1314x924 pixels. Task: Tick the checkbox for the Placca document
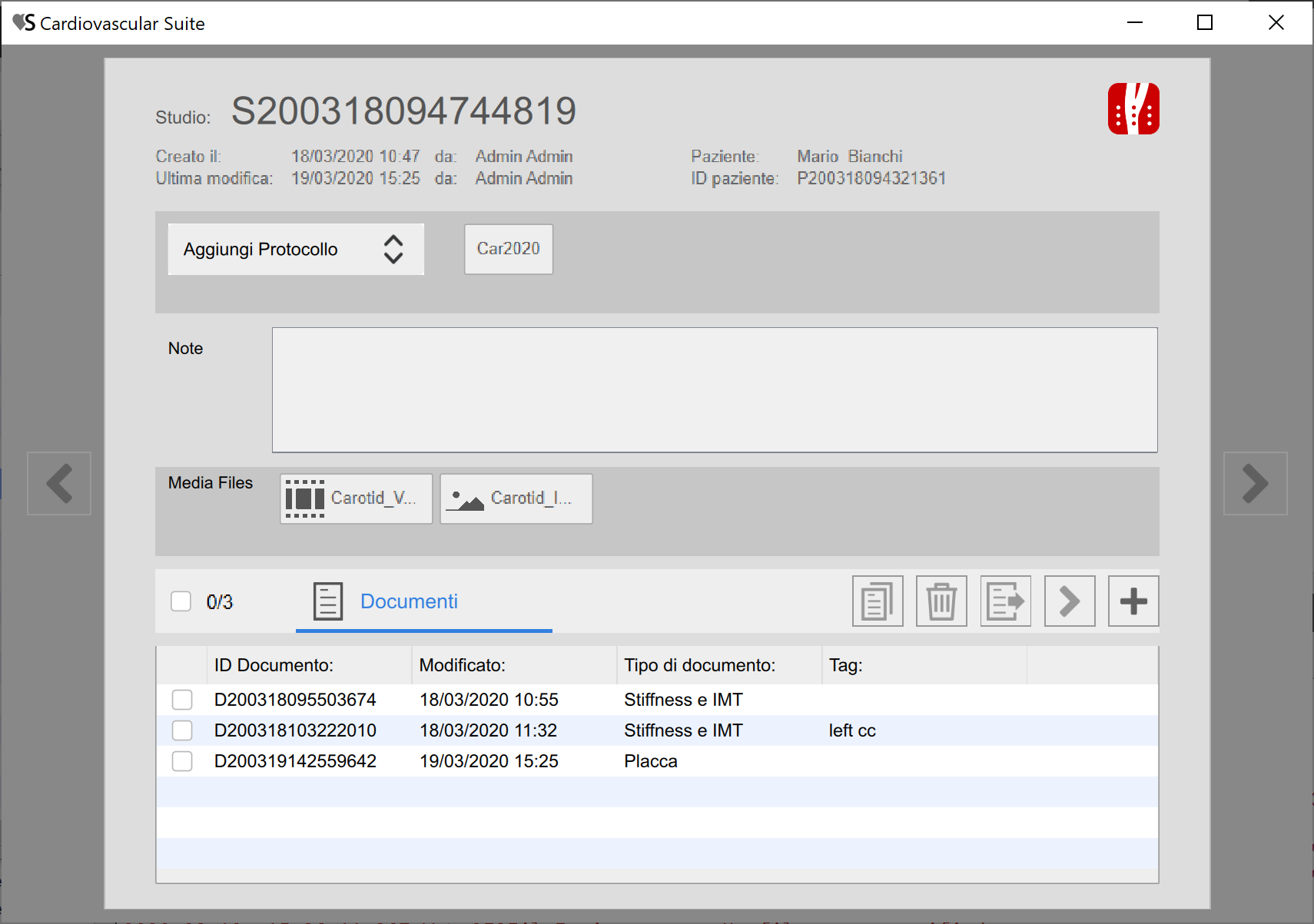tap(182, 761)
